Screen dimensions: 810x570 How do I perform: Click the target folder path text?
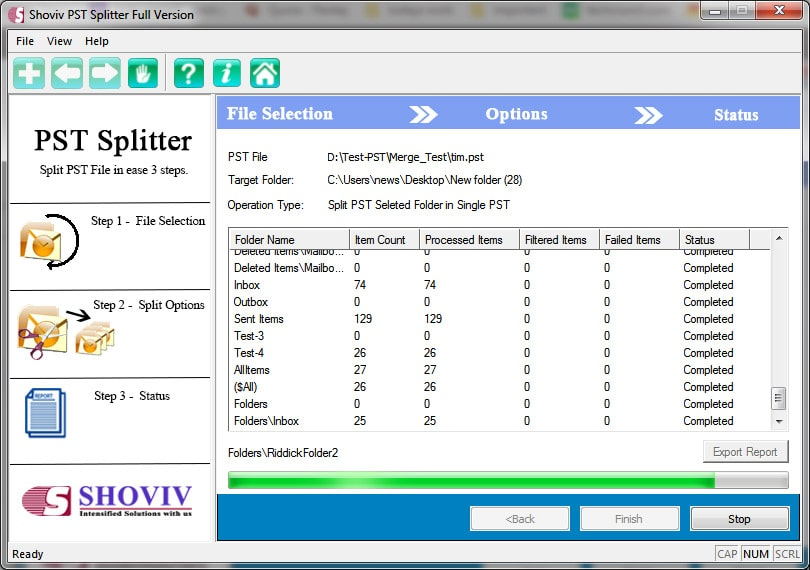[425, 180]
